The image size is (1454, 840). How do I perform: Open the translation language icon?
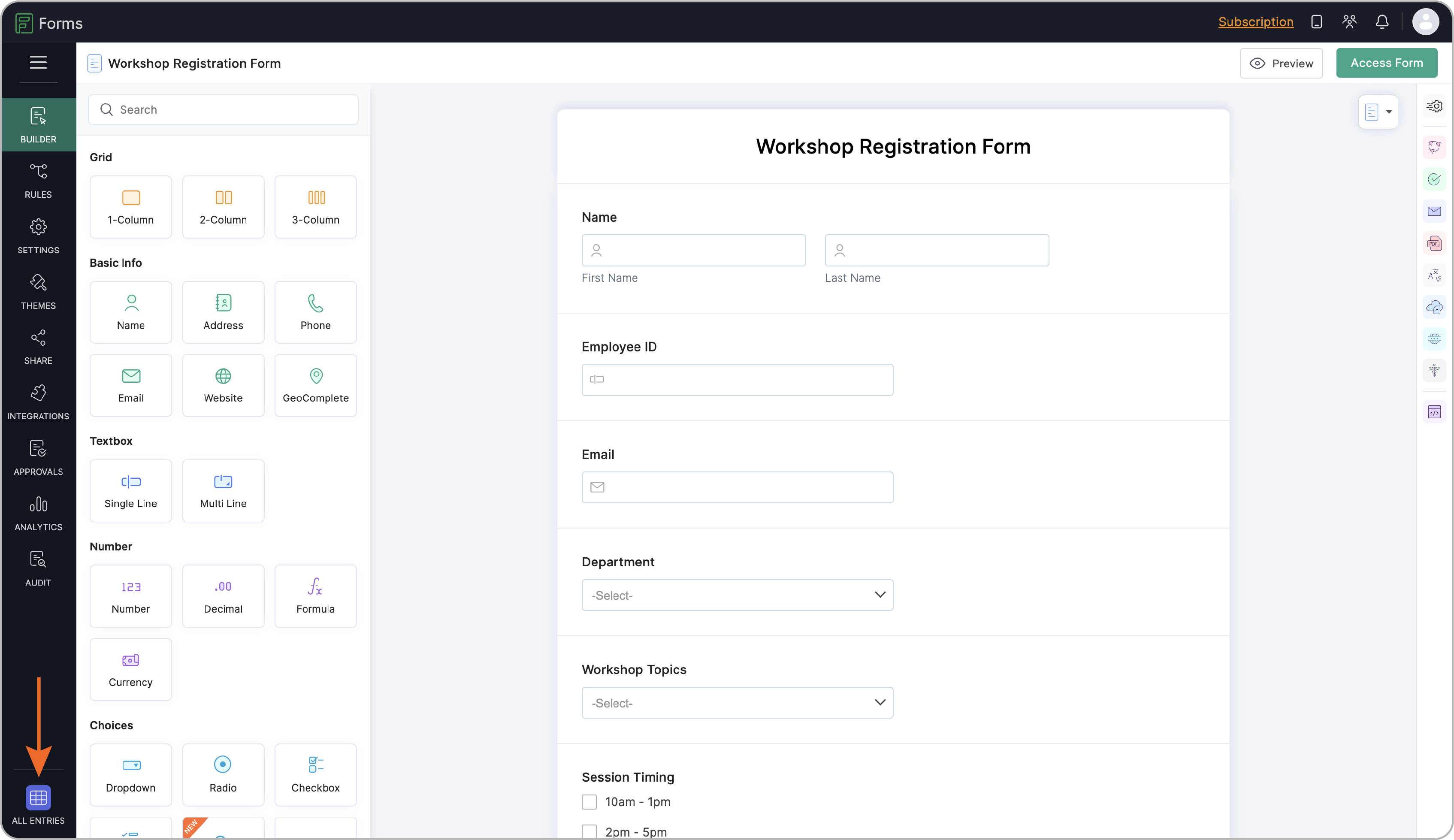point(1434,275)
